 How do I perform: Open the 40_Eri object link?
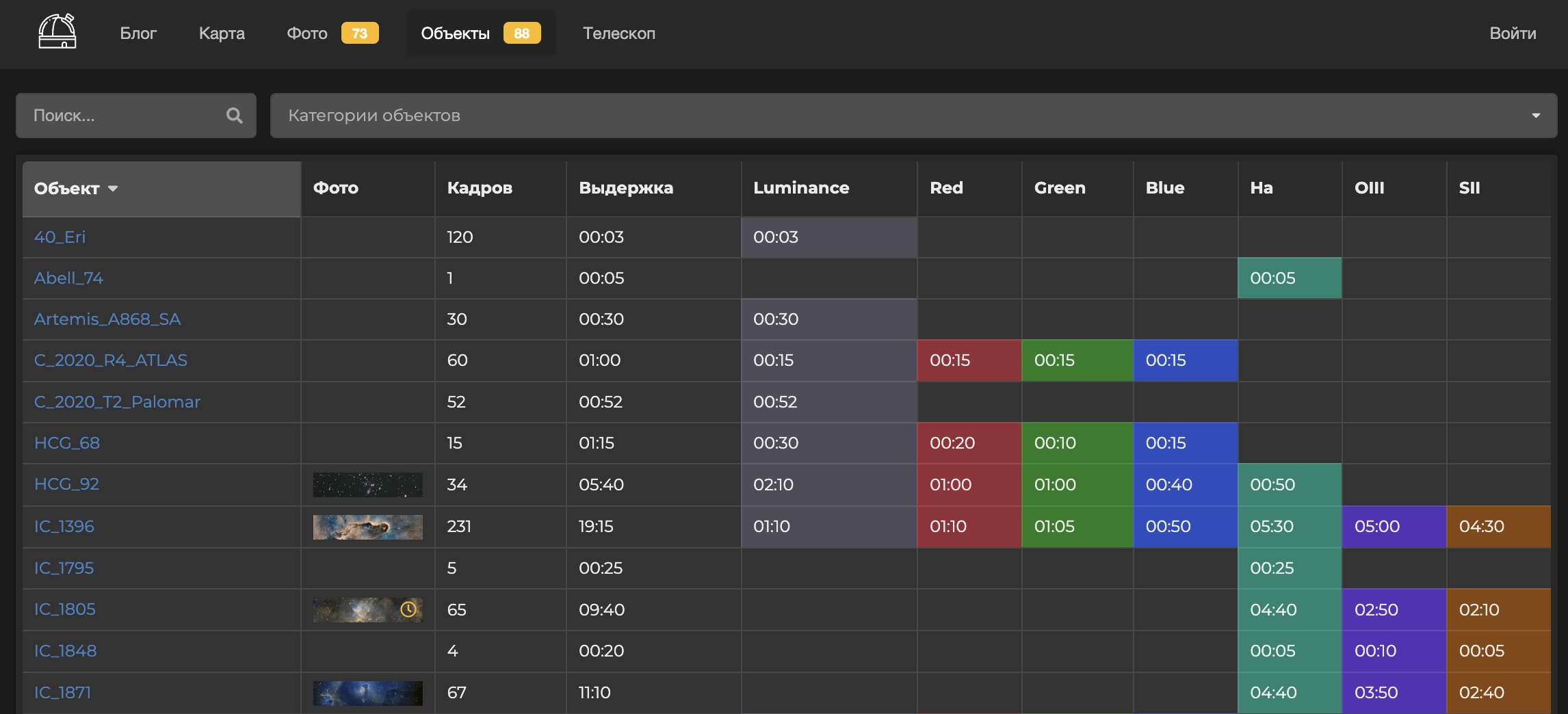coord(60,237)
